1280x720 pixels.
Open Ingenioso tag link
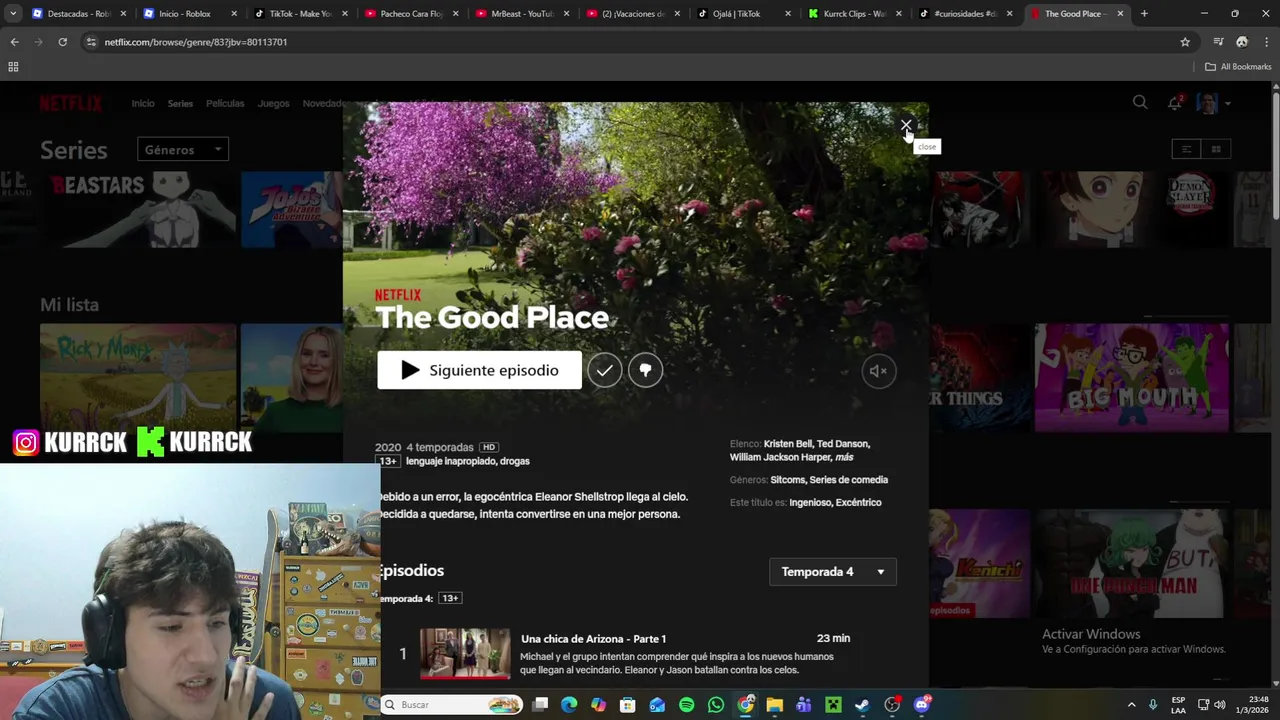[x=810, y=503]
